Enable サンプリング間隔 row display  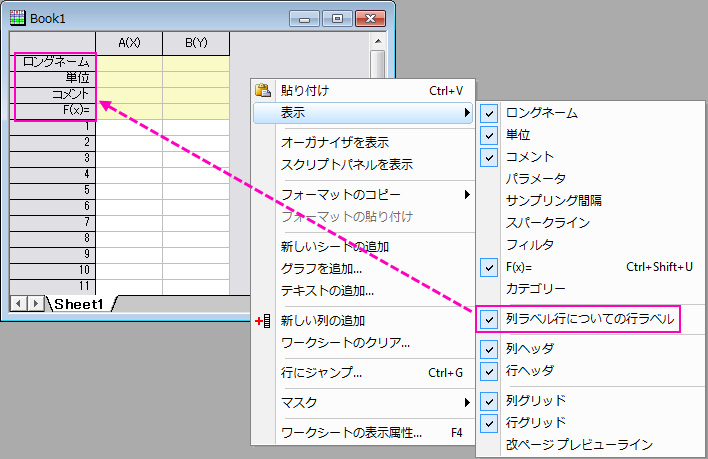pos(591,200)
